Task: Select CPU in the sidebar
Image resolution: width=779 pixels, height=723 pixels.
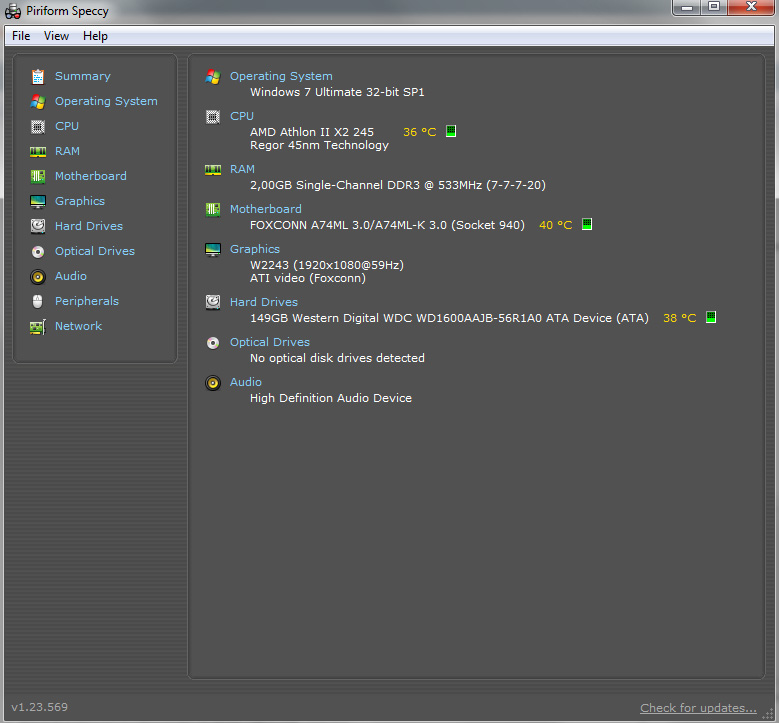Action: 67,126
